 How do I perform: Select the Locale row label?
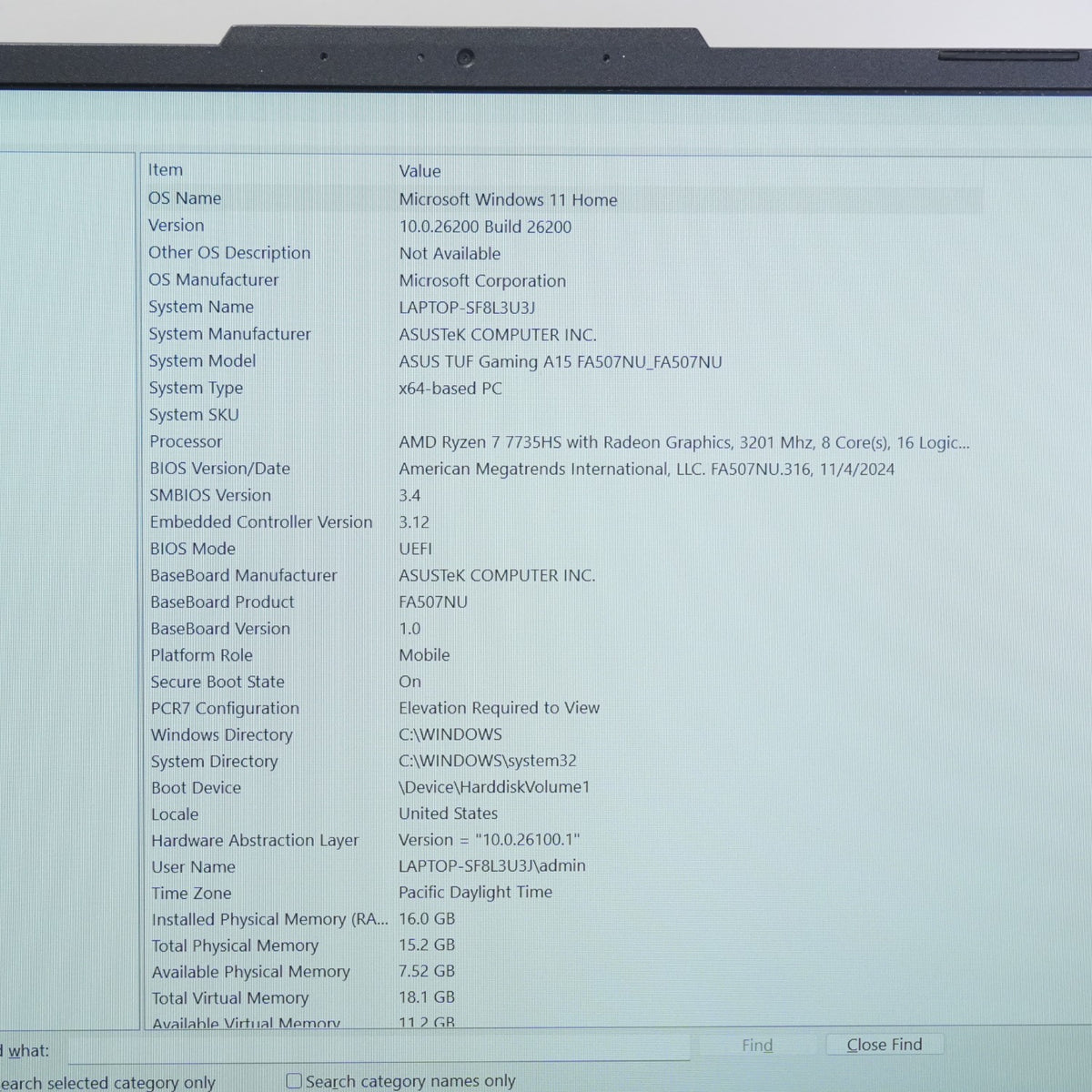[175, 814]
